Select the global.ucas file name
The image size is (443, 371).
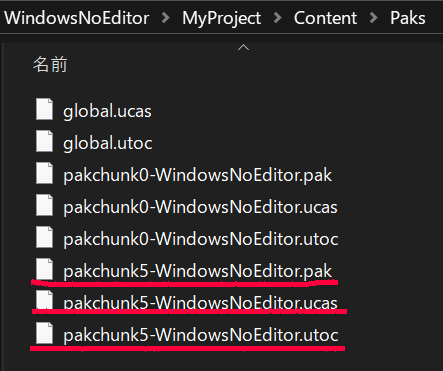pos(107,111)
